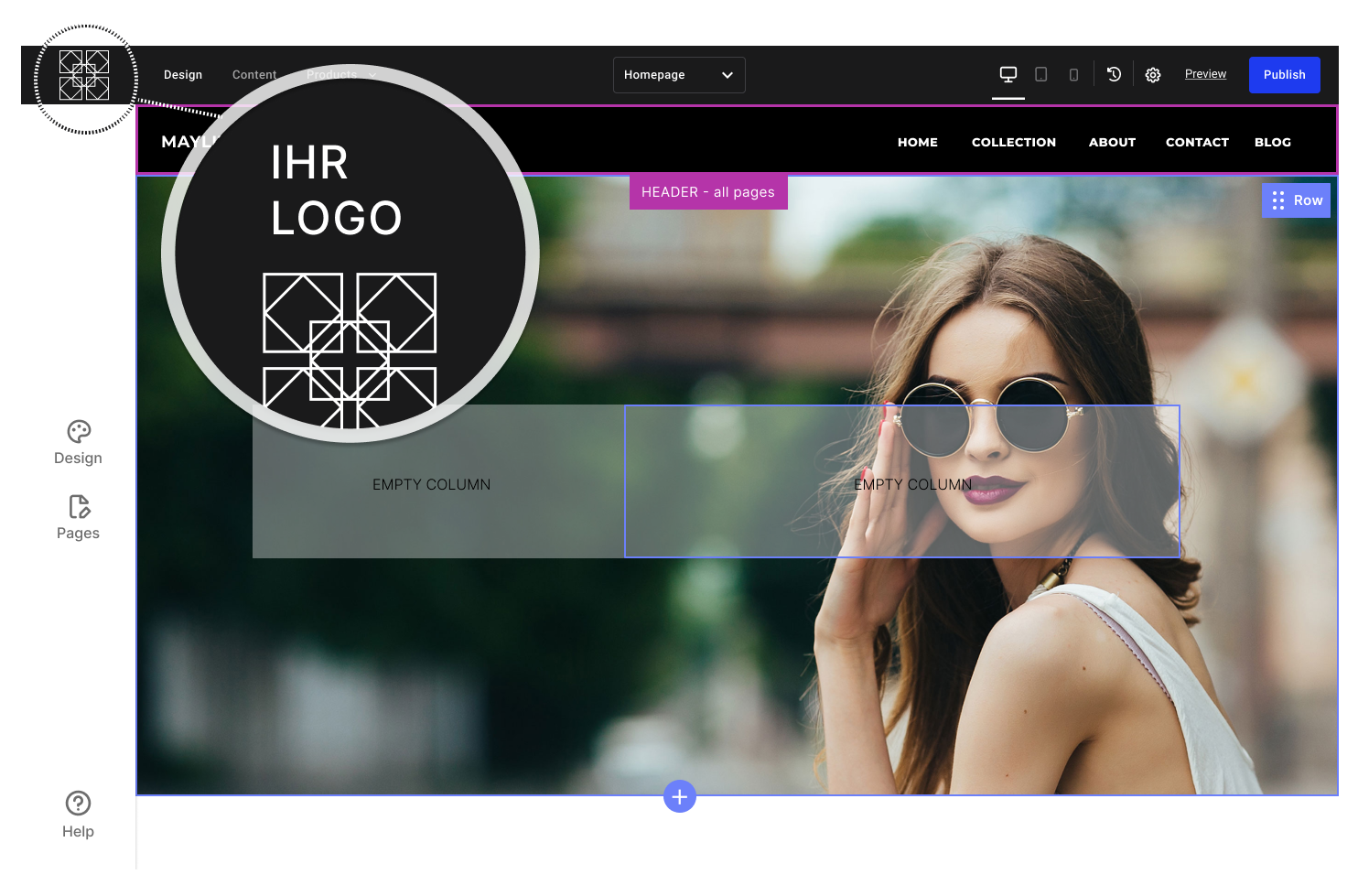Image resolution: width=1358 pixels, height=896 pixels.
Task: Select HOME in the site navigation
Action: (918, 142)
